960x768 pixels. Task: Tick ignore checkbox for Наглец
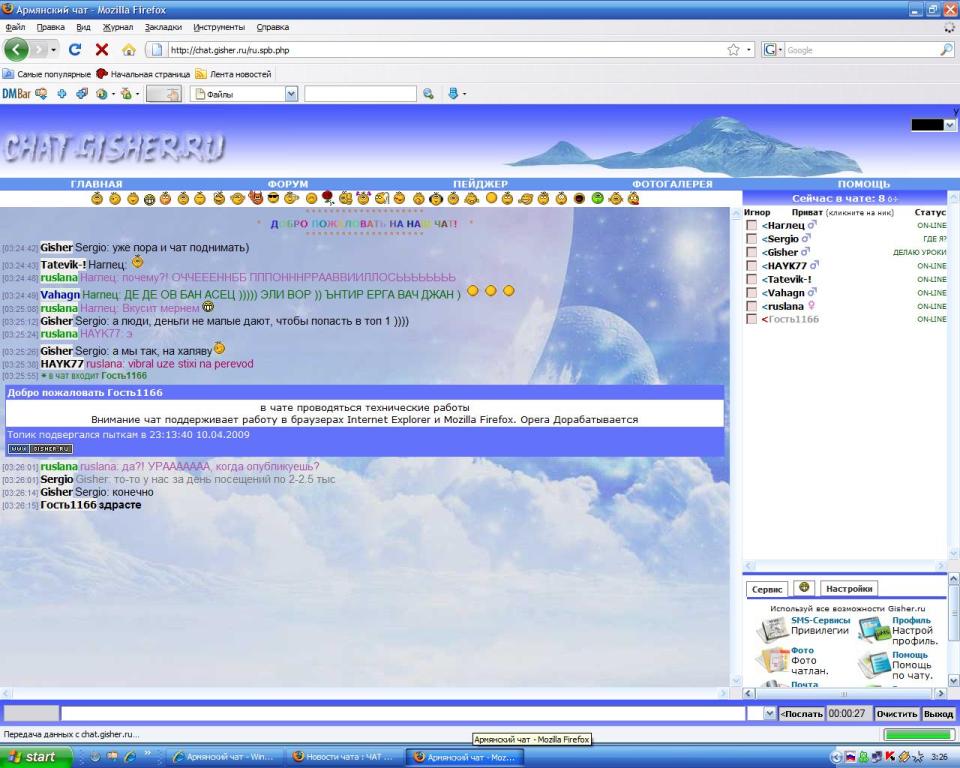pos(751,226)
